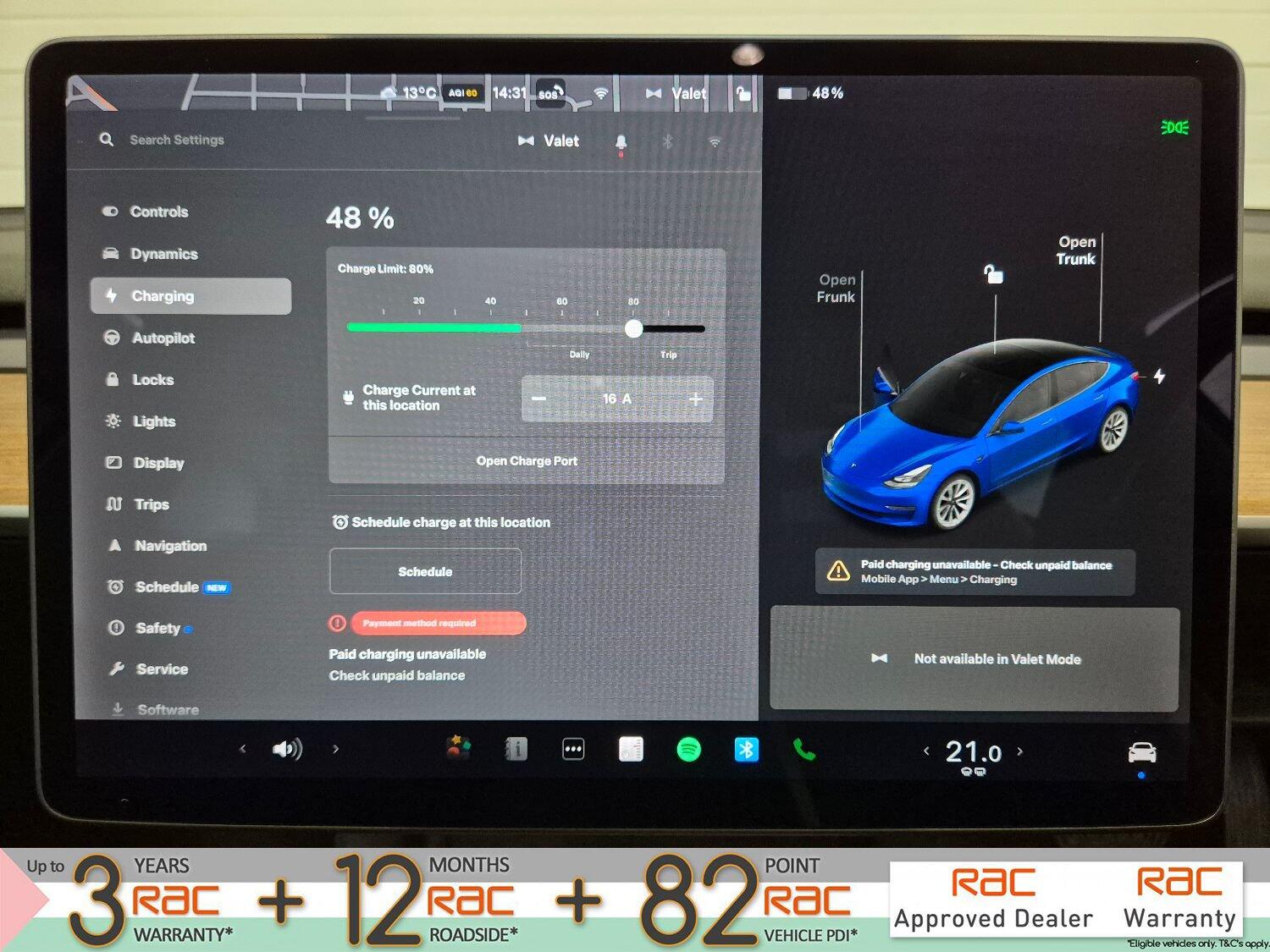Tap the car controls icon
This screenshot has height=952, width=1270.
pos(1141,751)
